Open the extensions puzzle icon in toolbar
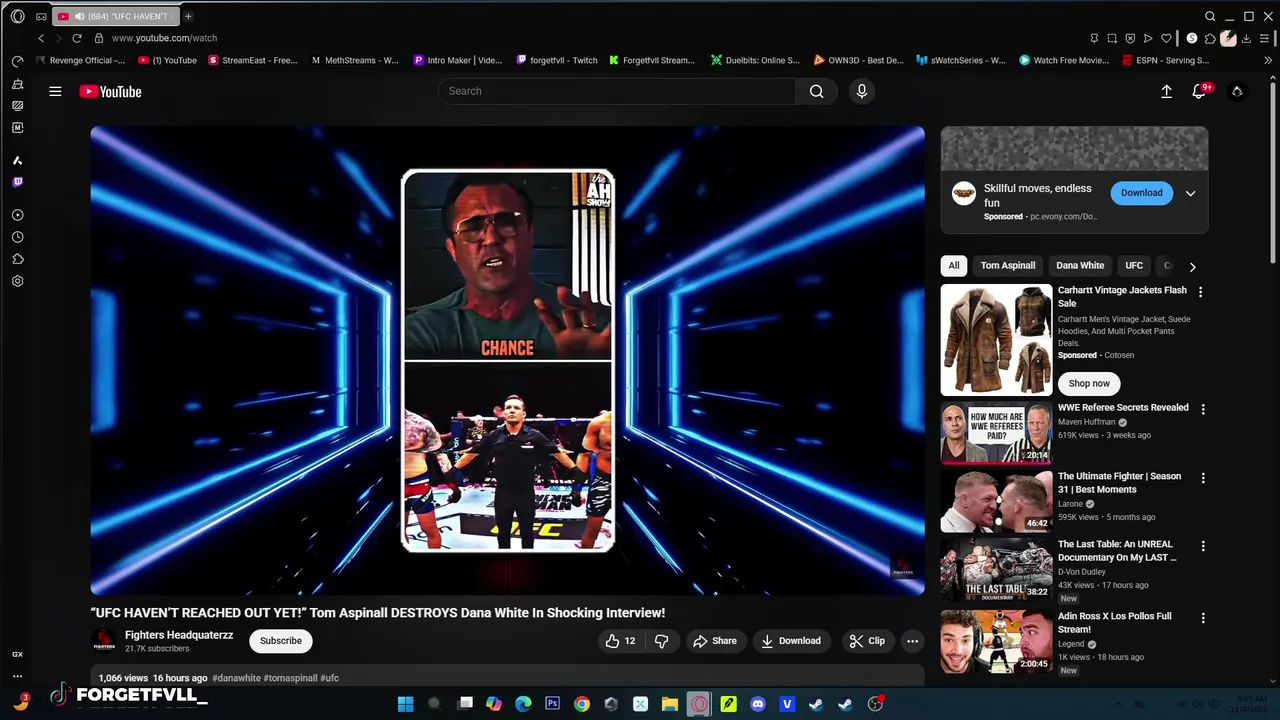The width and height of the screenshot is (1280, 720). (1210, 38)
